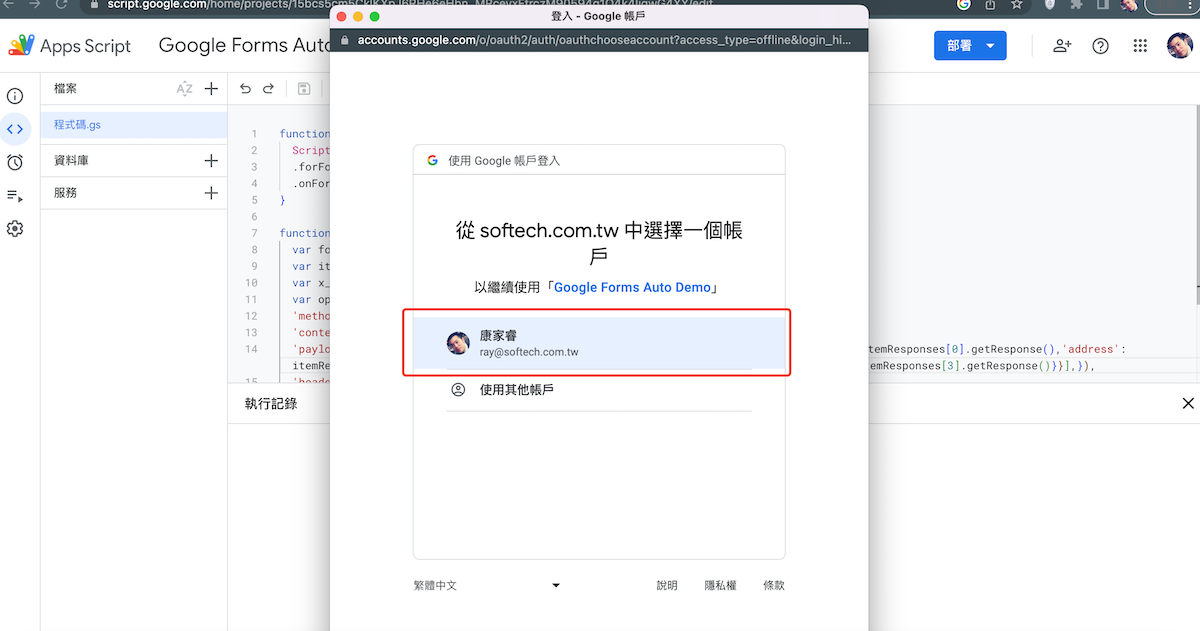
Task: Select the 程式碼.gs file
Action: click(134, 125)
